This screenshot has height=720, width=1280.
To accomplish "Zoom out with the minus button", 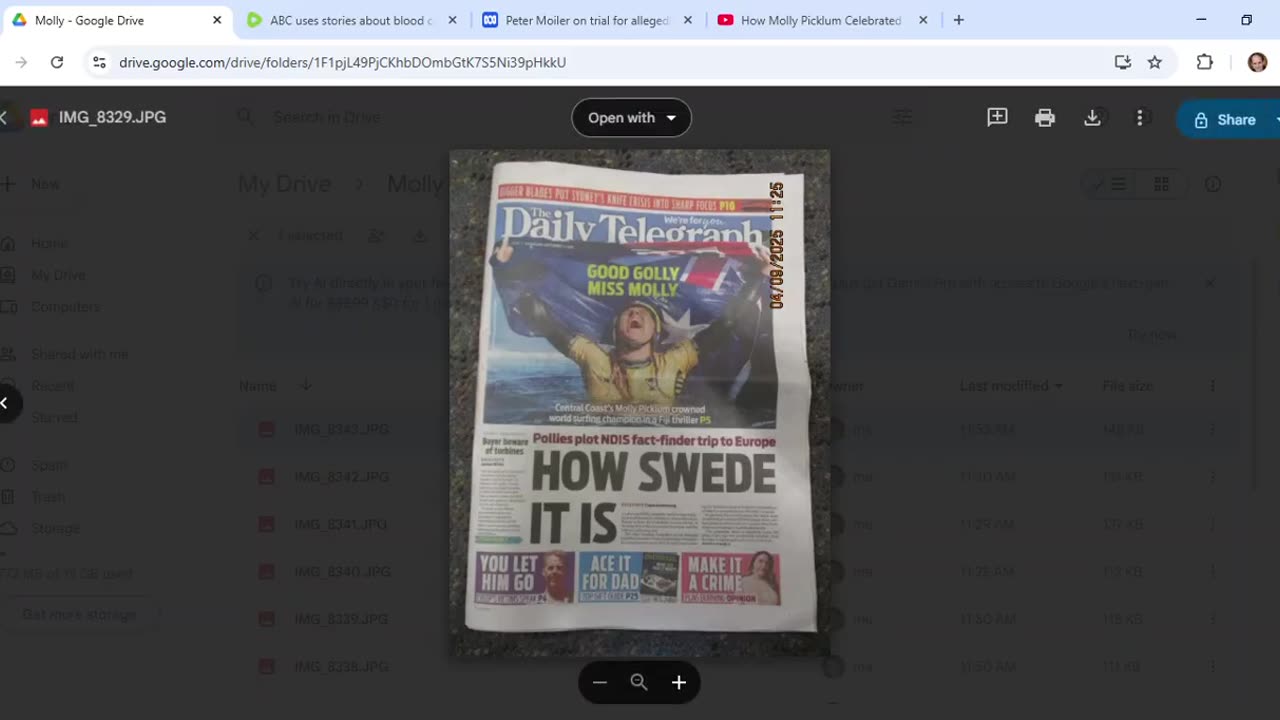I will pos(600,682).
